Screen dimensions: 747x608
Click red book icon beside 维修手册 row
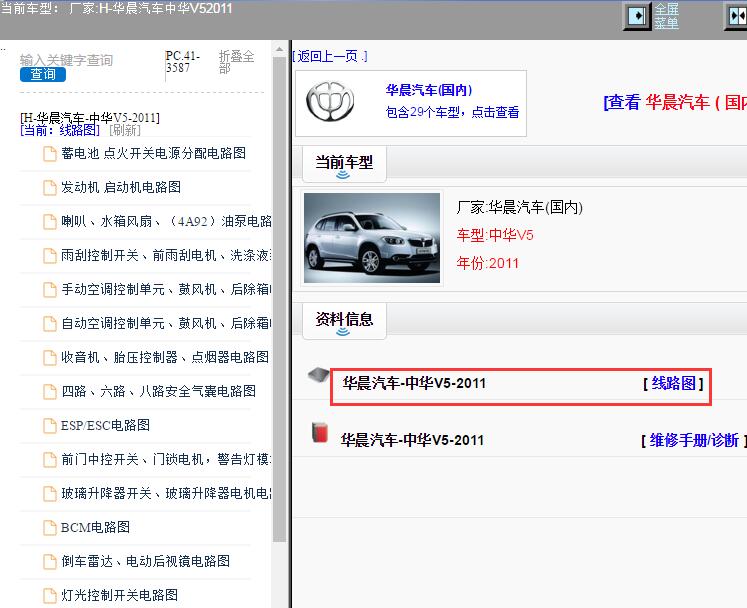(x=320, y=432)
